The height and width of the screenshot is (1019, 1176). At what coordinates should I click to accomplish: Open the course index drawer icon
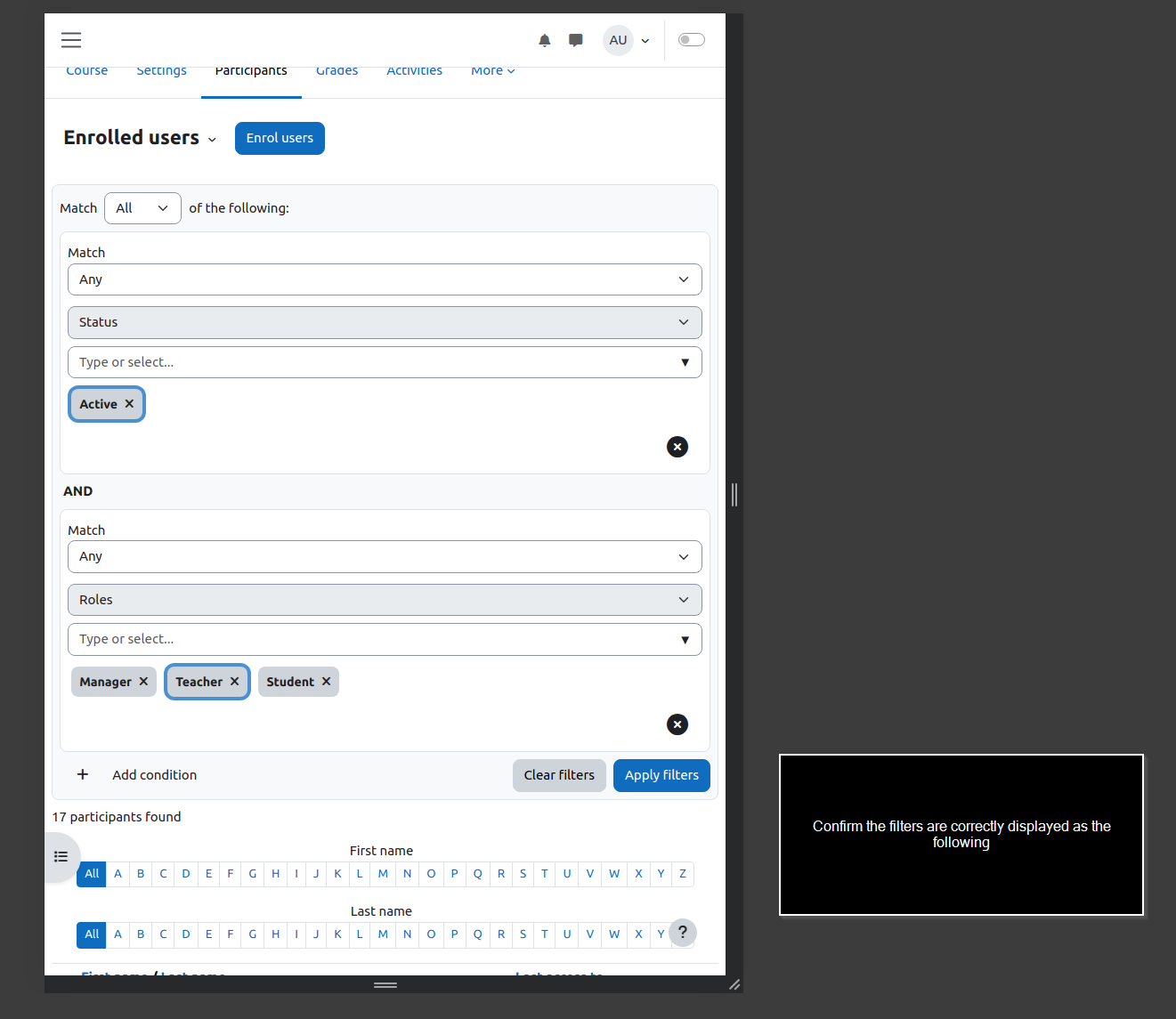[61, 856]
